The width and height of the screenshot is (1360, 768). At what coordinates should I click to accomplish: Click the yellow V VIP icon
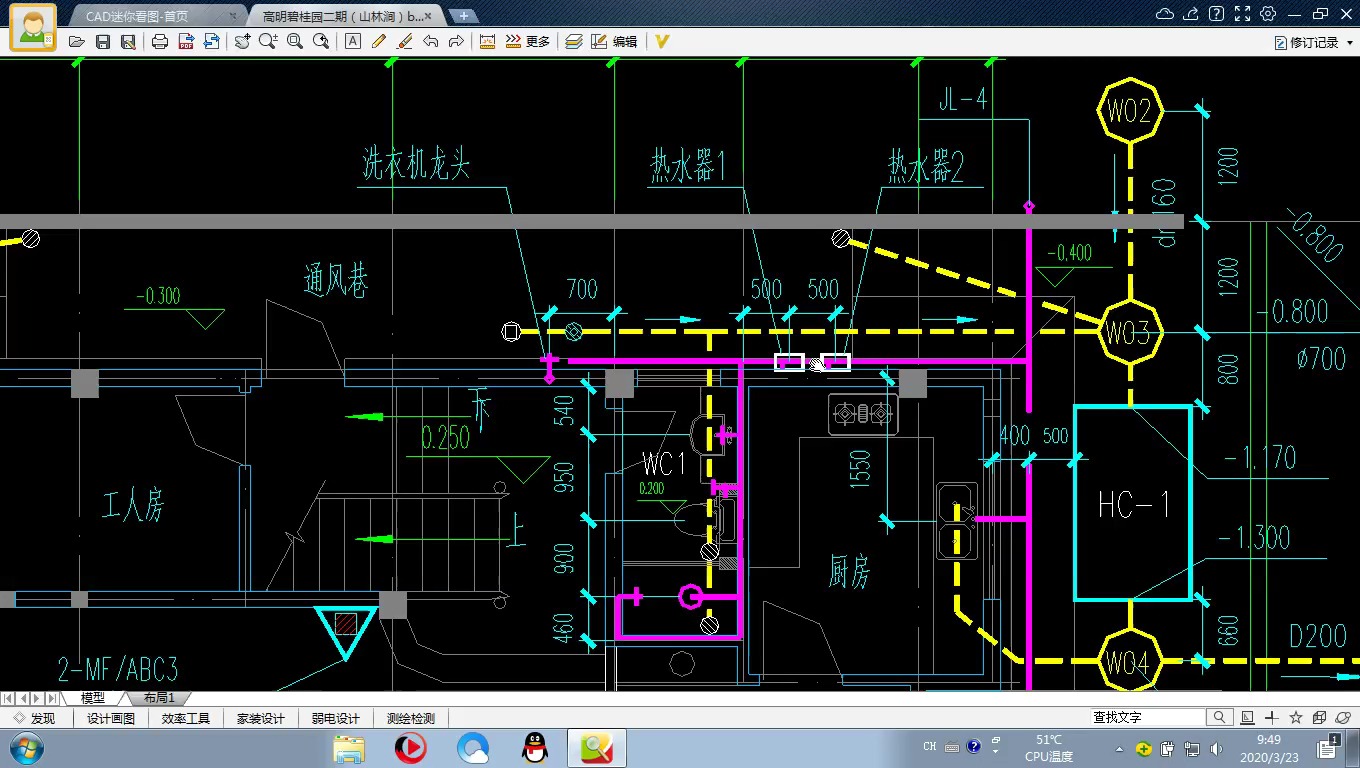pyautogui.click(x=661, y=42)
